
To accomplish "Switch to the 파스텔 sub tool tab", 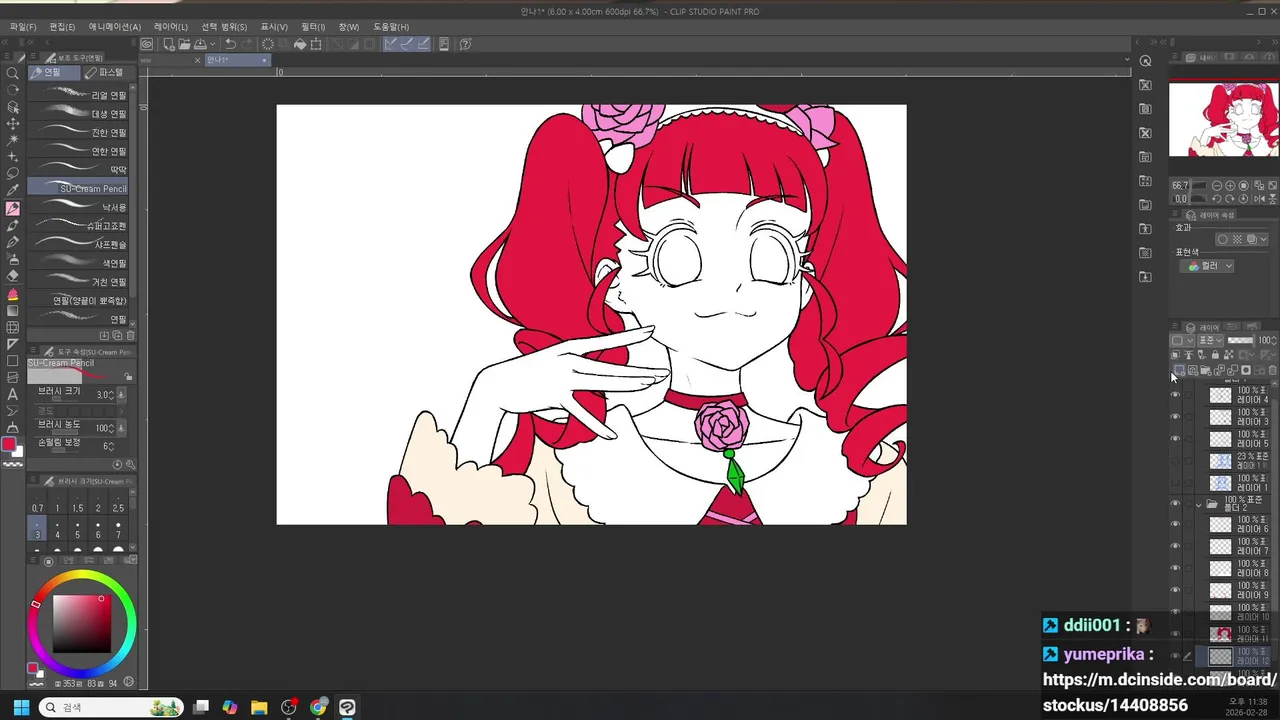I will point(109,73).
